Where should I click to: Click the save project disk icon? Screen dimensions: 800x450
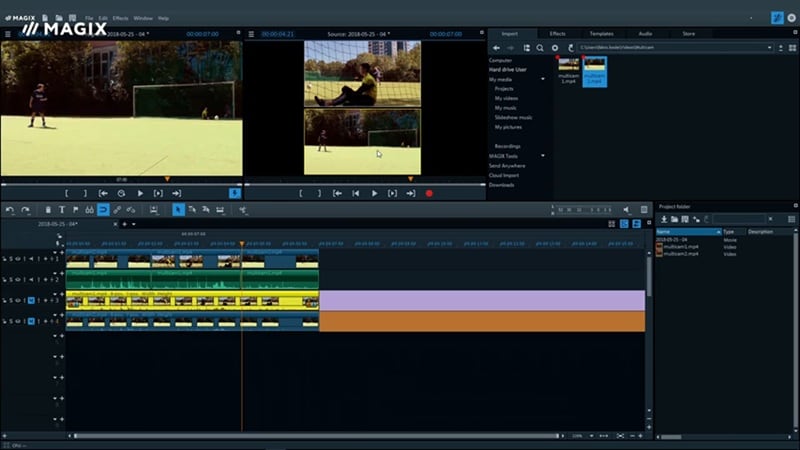pos(72,18)
